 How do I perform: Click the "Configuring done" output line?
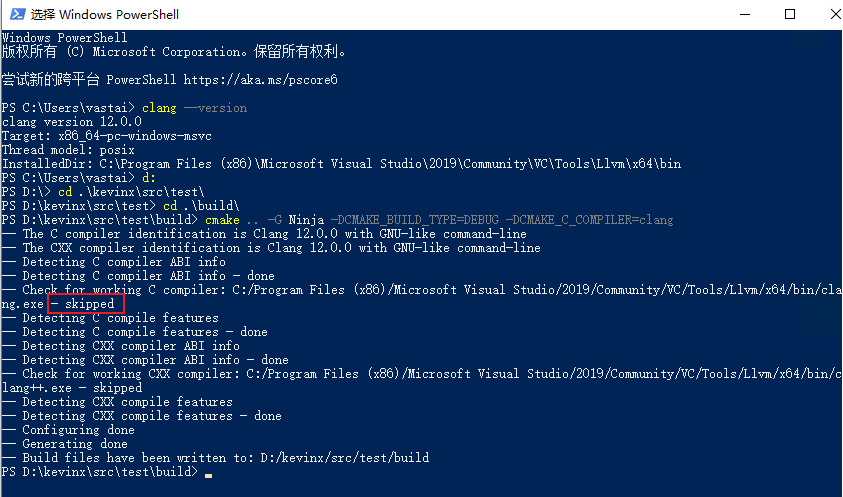tap(78, 429)
